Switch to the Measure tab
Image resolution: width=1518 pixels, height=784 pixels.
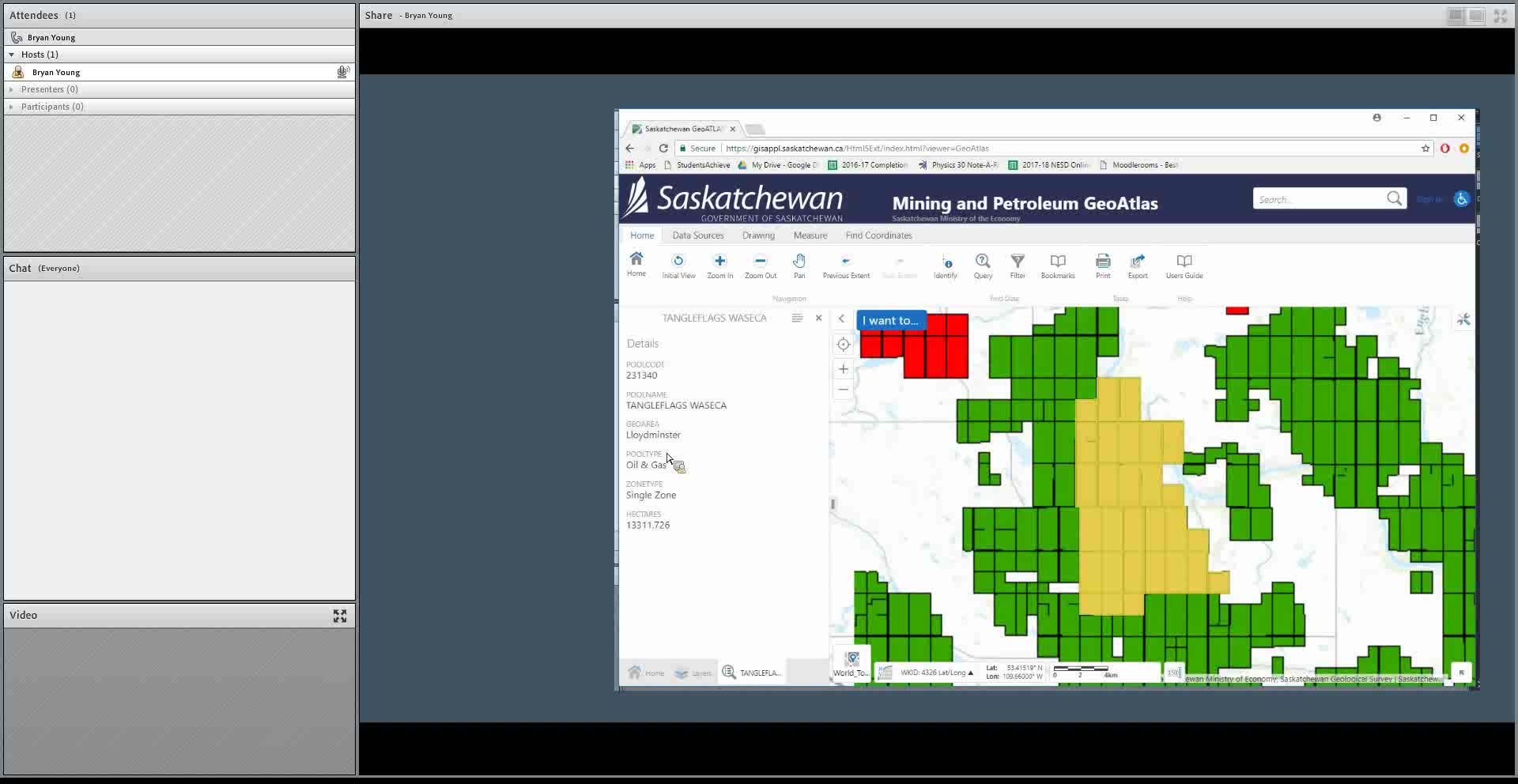click(810, 236)
